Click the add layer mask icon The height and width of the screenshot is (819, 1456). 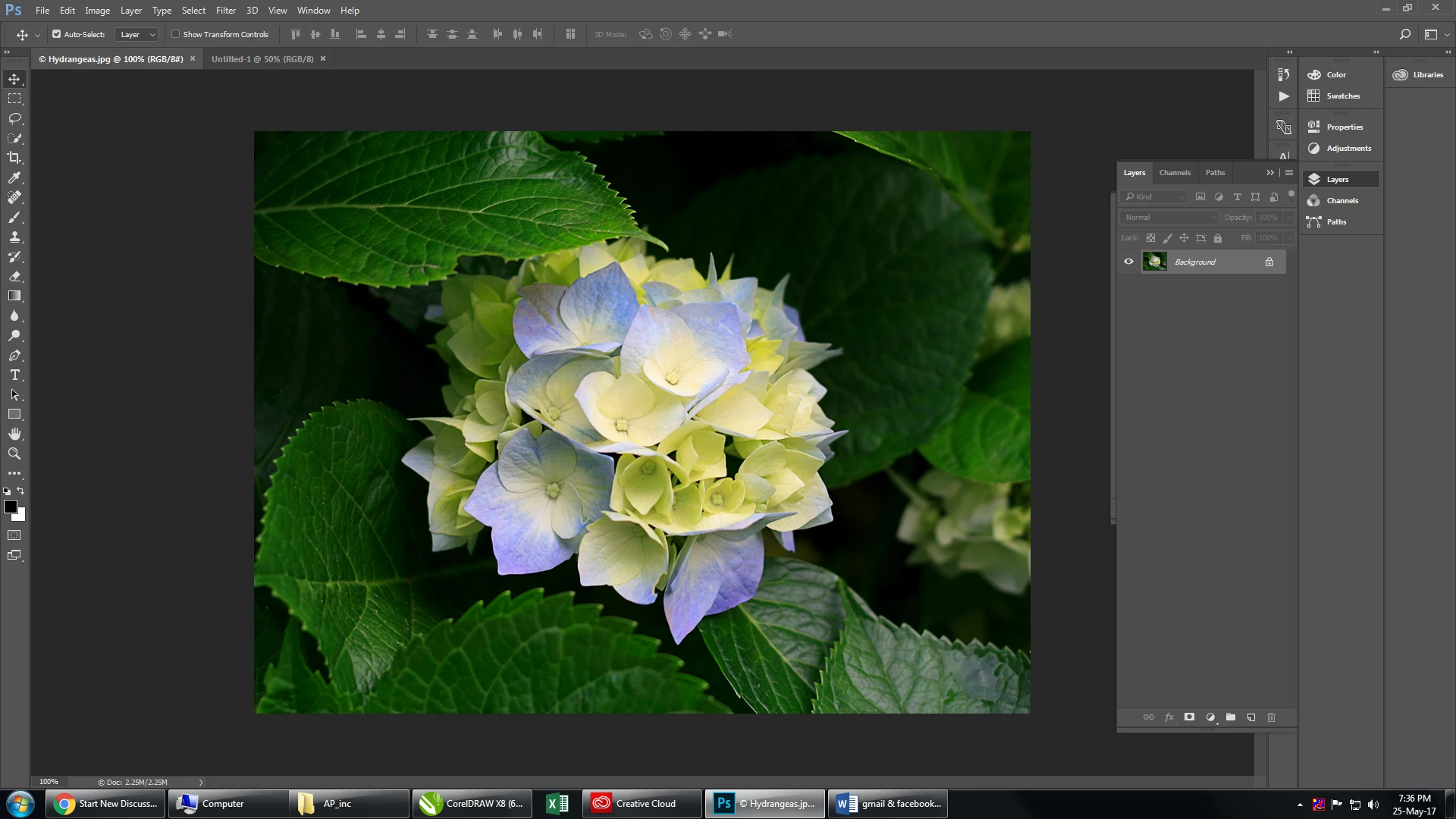click(x=1189, y=717)
